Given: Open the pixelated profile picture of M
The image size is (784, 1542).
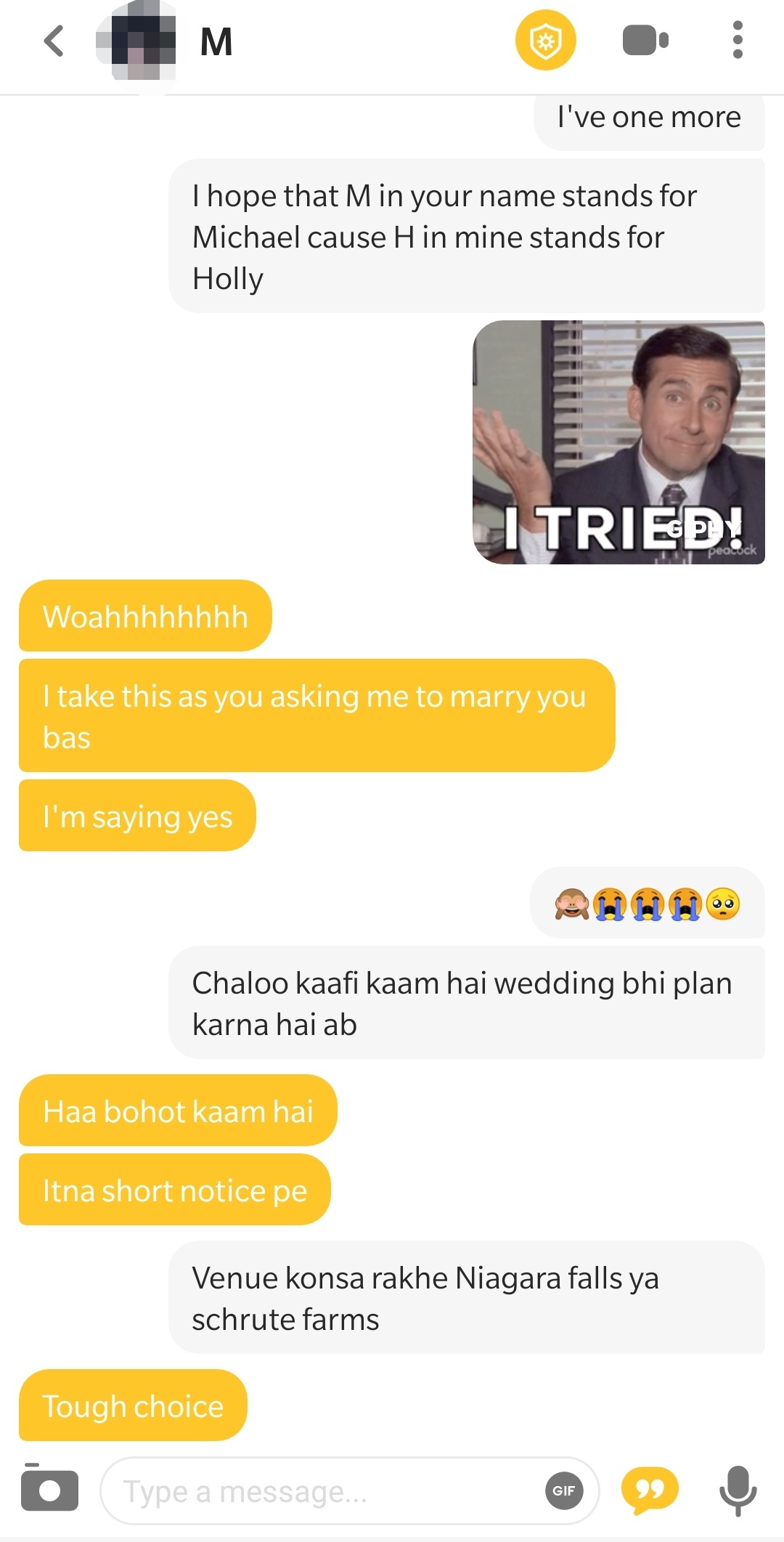Looking at the screenshot, I should 136,41.
